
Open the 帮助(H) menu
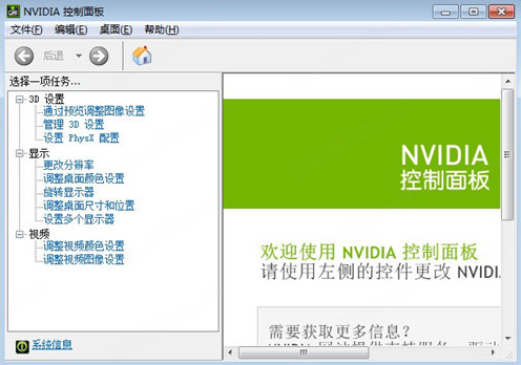pos(162,30)
